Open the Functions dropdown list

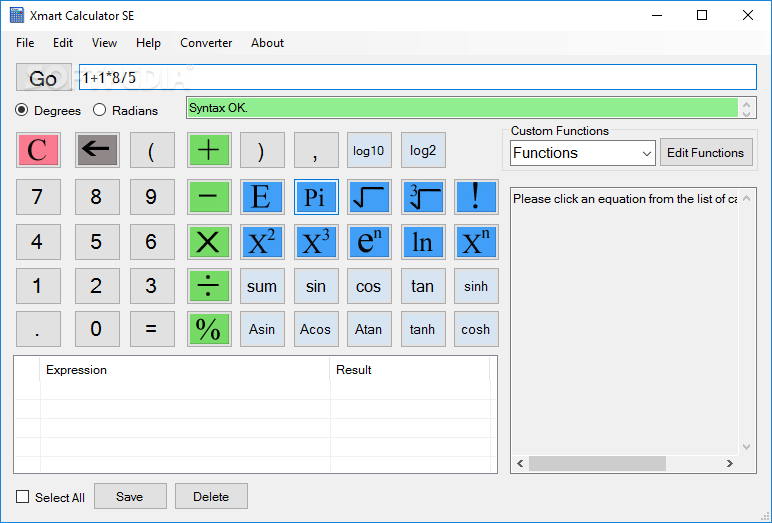pos(582,153)
